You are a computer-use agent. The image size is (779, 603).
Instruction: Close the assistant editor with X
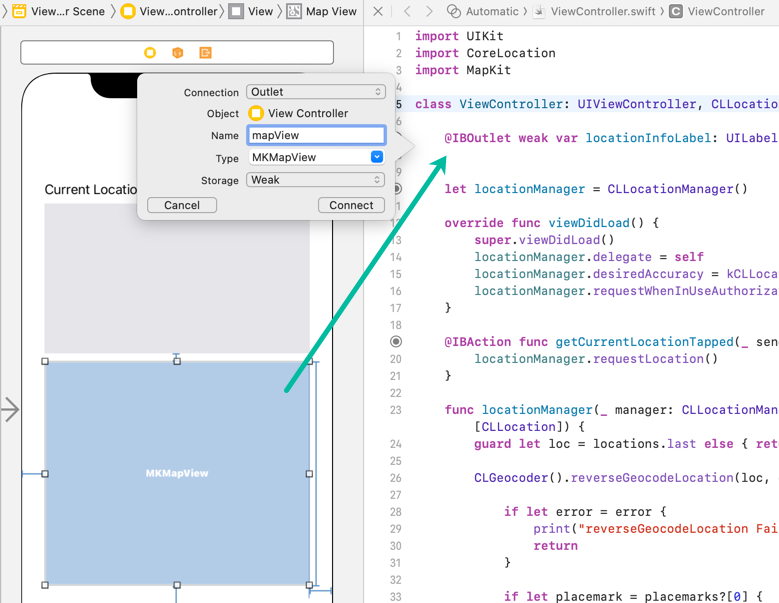click(378, 11)
